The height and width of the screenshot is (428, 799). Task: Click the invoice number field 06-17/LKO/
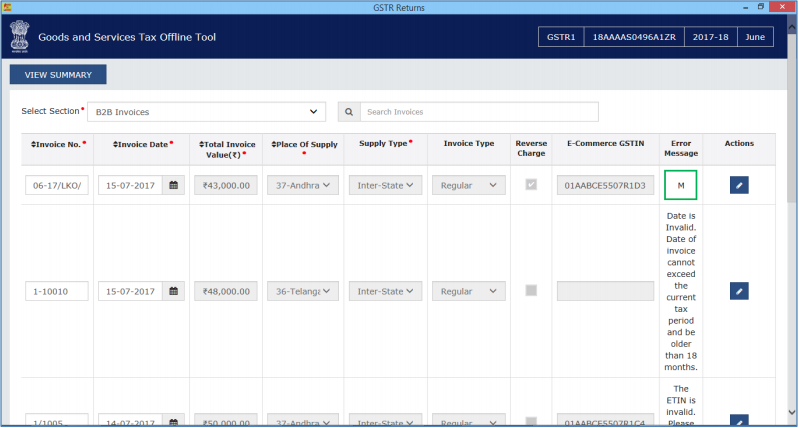[x=57, y=185]
